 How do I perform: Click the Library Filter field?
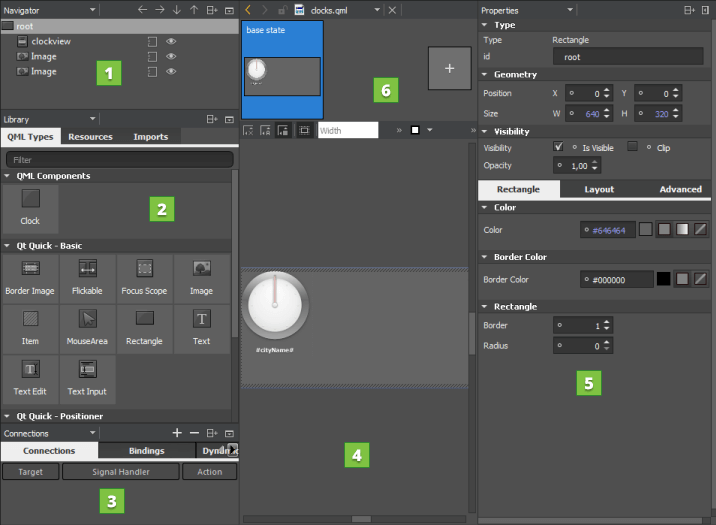[120, 160]
